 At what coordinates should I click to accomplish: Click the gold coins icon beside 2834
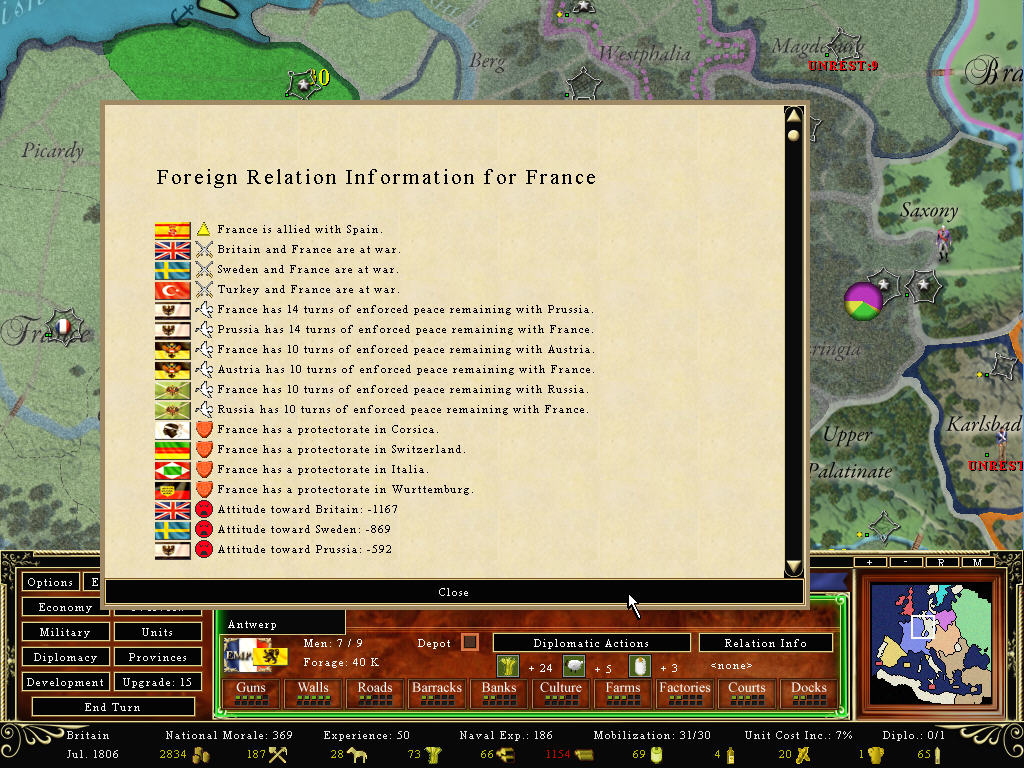(201, 755)
